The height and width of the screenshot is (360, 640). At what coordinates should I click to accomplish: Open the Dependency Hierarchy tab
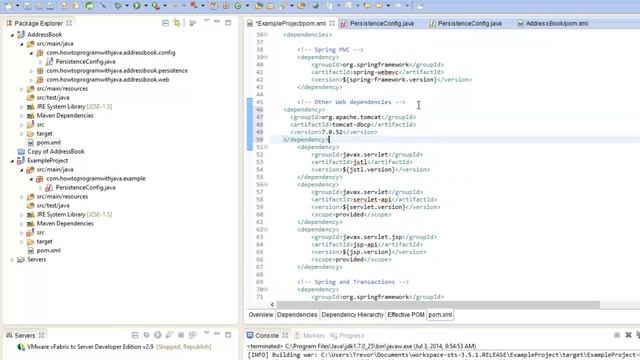coord(352,315)
